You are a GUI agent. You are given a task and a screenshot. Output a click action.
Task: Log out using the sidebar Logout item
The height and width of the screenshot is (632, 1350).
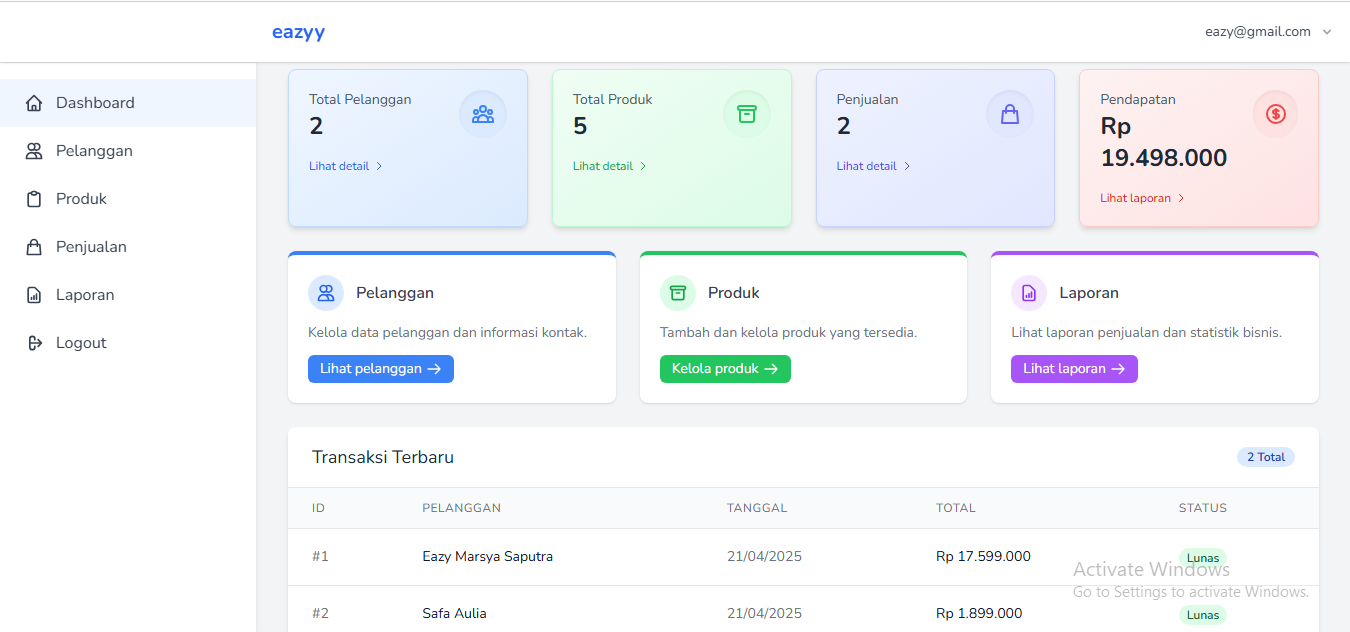[81, 343]
